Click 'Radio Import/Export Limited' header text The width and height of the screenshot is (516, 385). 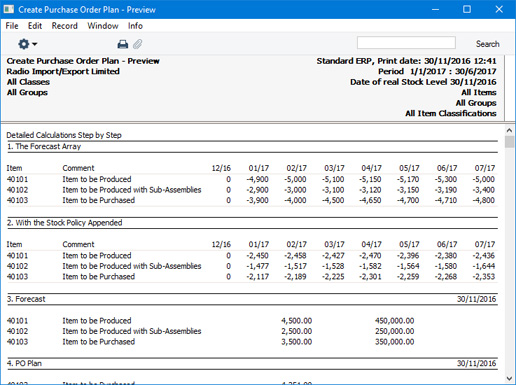(x=63, y=71)
